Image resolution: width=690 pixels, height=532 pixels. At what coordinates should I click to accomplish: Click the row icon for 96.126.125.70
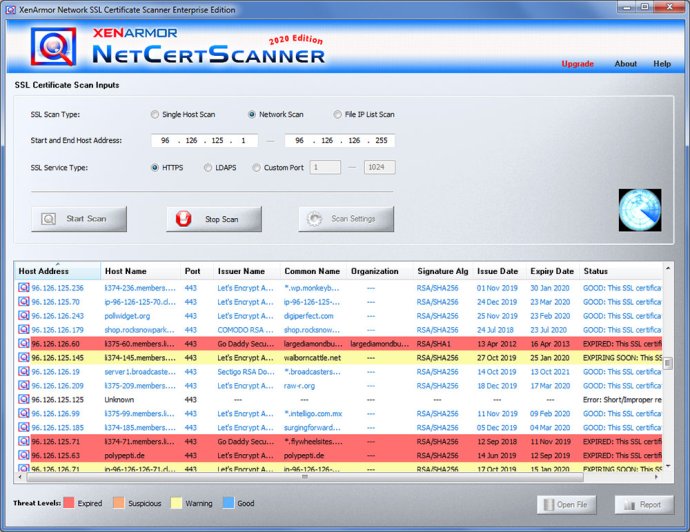[x=23, y=302]
